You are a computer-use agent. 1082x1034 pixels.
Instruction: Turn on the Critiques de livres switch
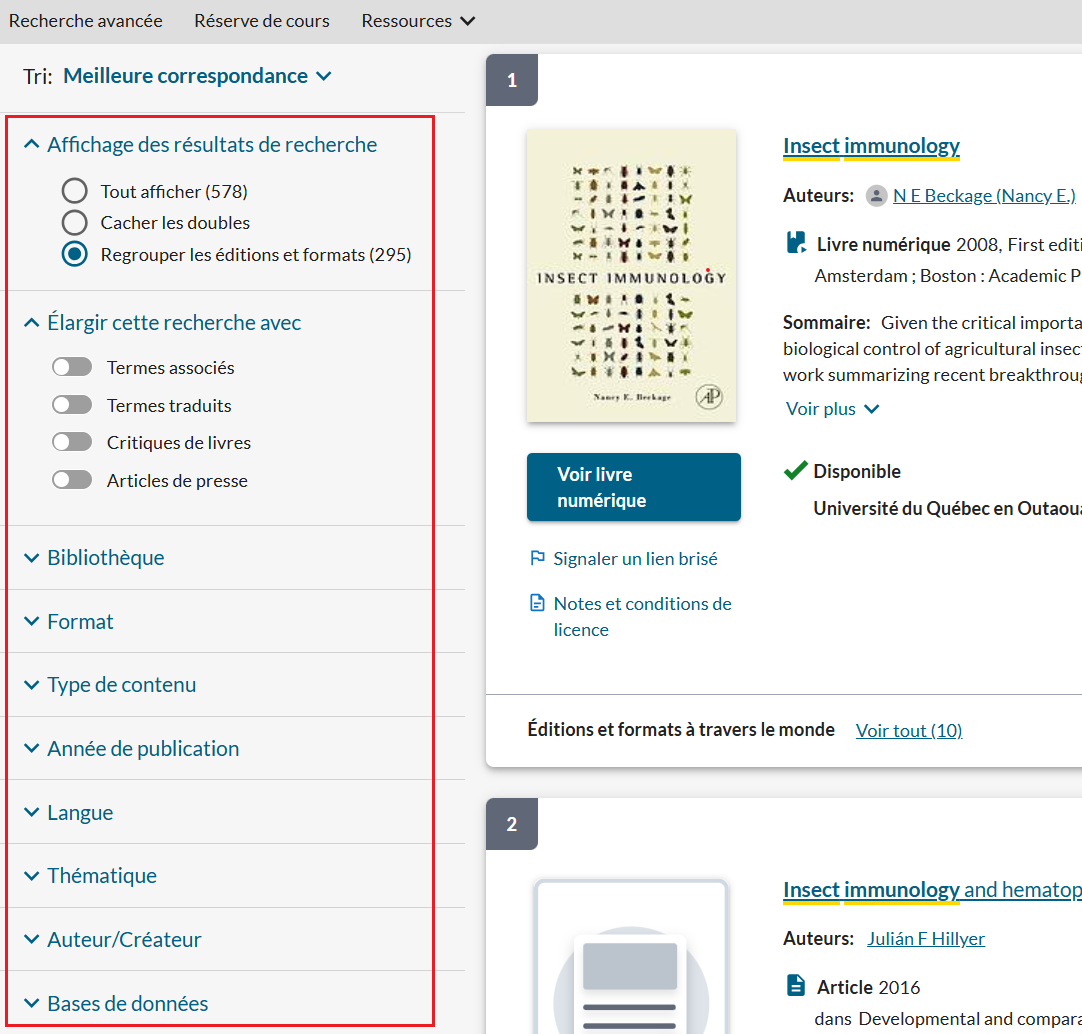coord(72,442)
